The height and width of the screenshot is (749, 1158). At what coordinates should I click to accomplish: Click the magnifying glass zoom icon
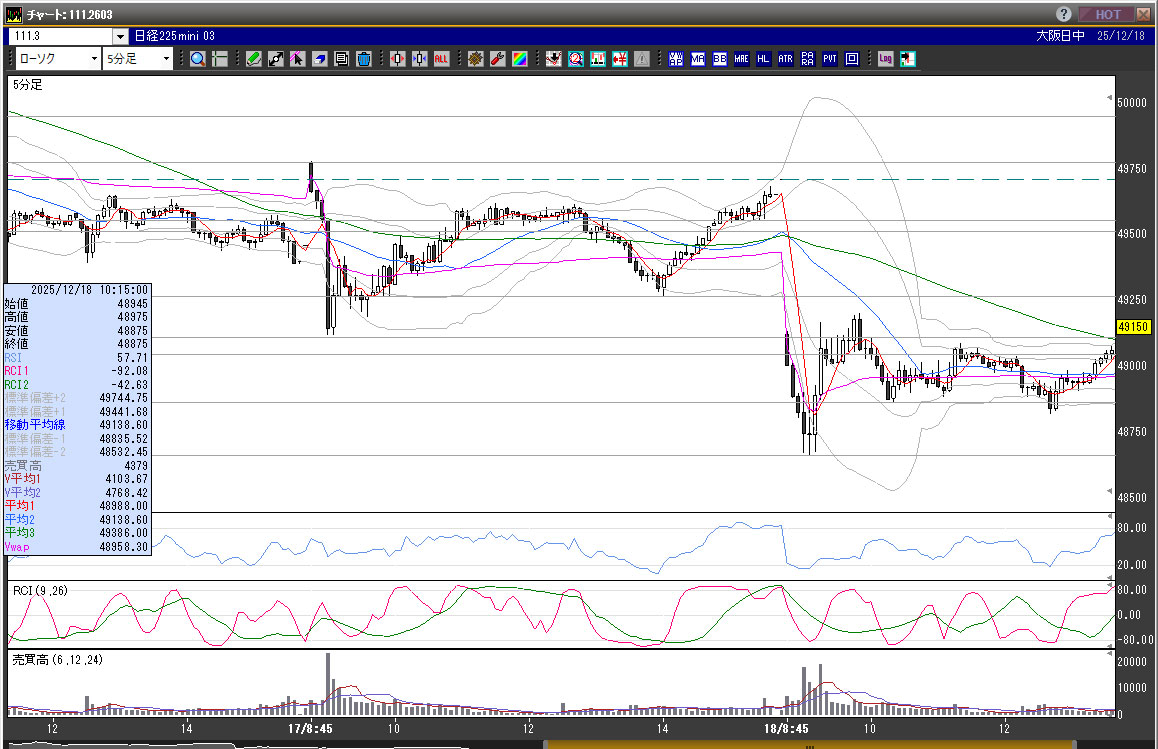pos(198,59)
